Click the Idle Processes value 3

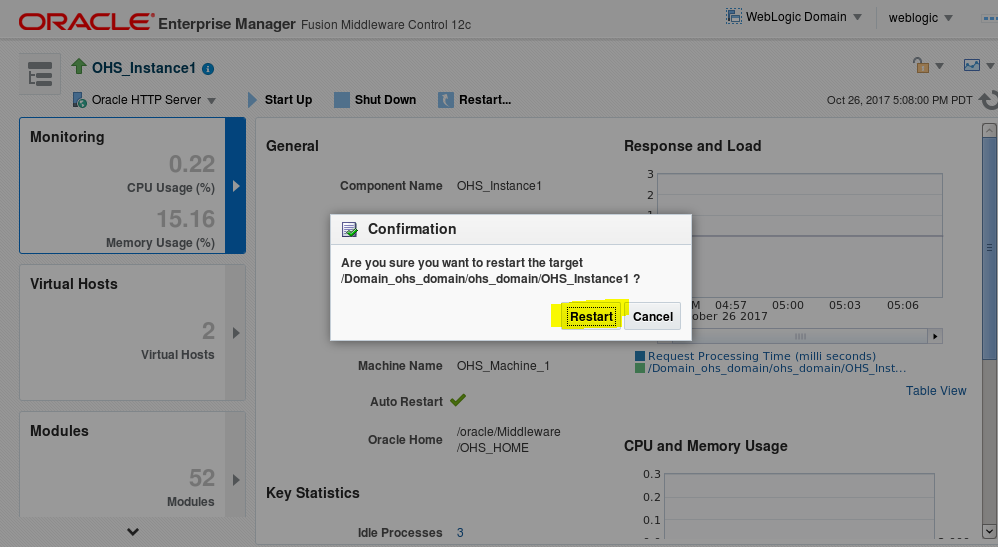(460, 533)
